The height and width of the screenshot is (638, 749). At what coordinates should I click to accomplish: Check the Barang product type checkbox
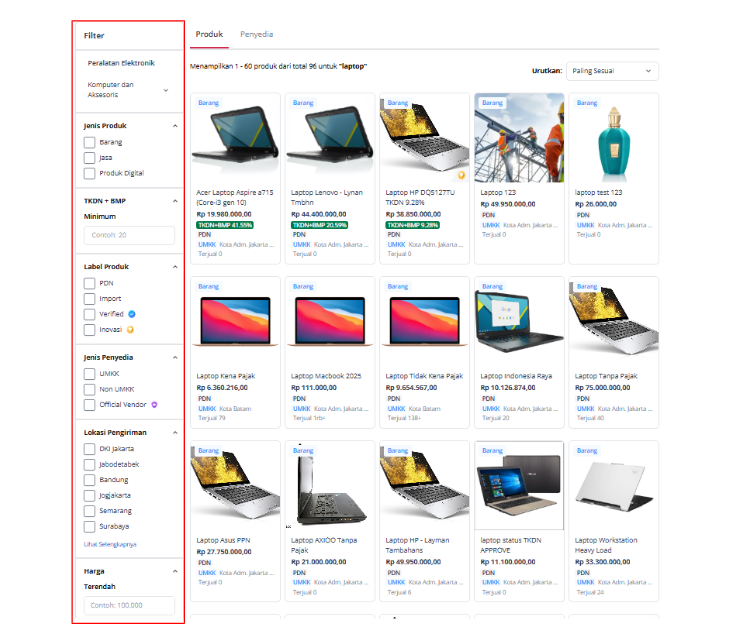pyautogui.click(x=89, y=142)
